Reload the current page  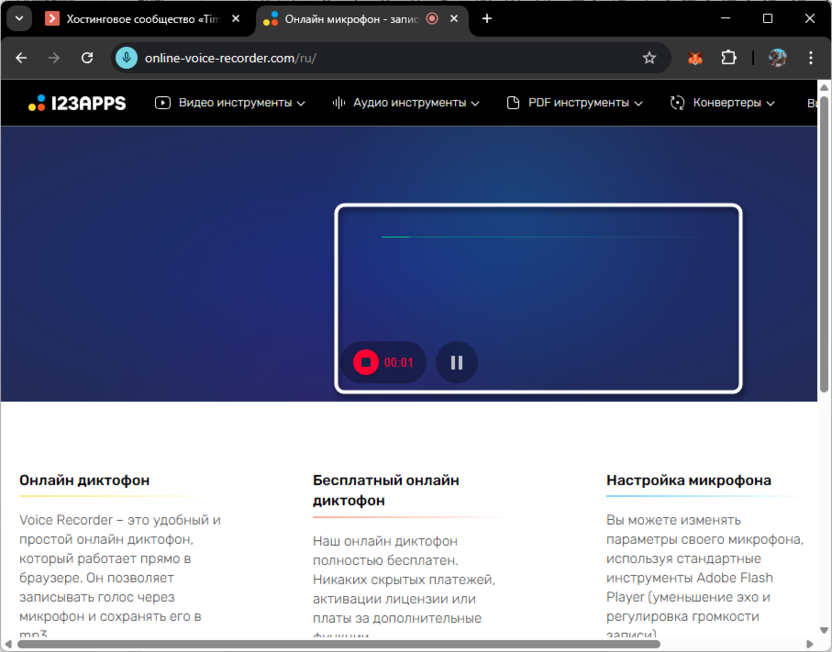87,58
